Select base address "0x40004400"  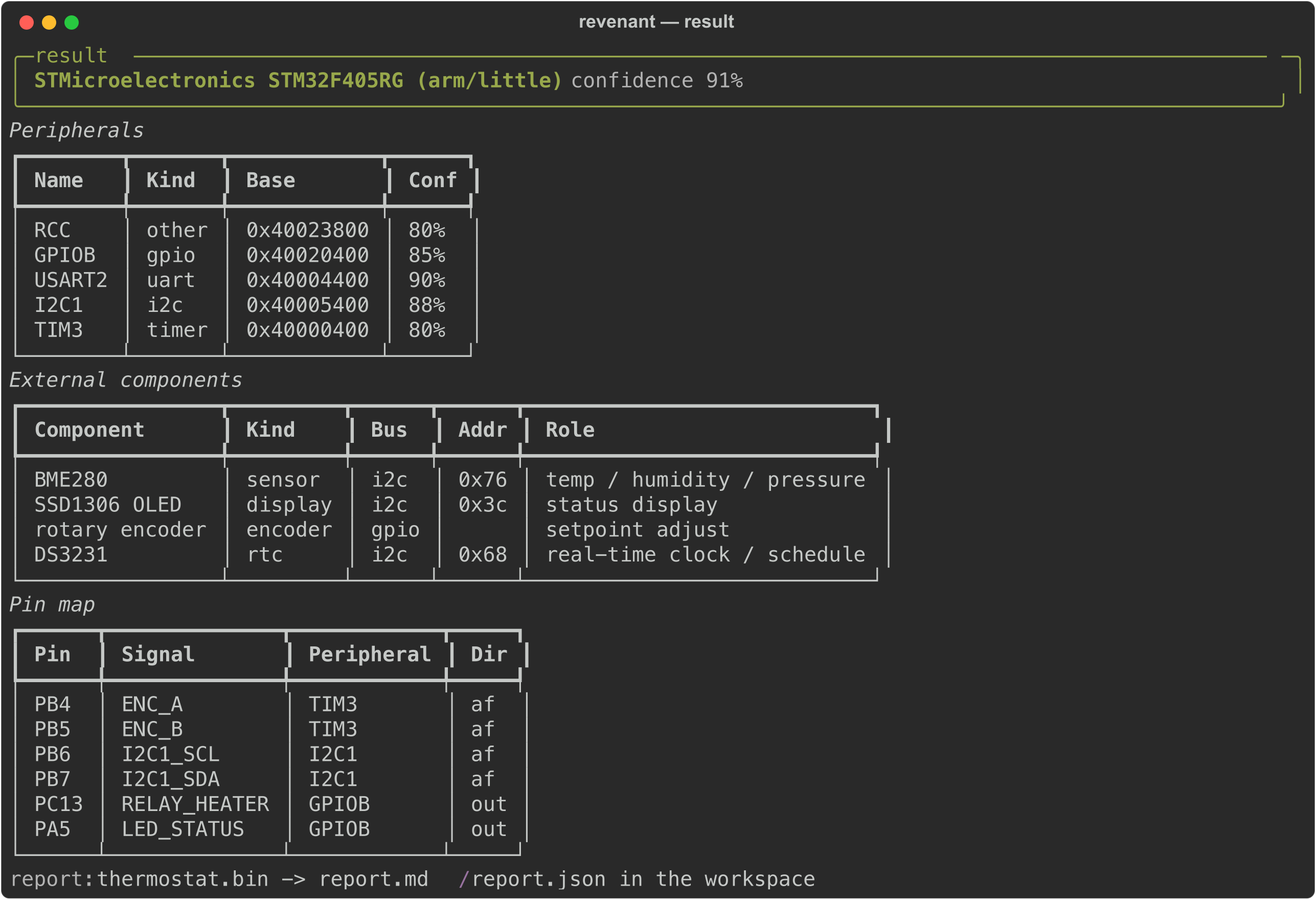(x=307, y=280)
